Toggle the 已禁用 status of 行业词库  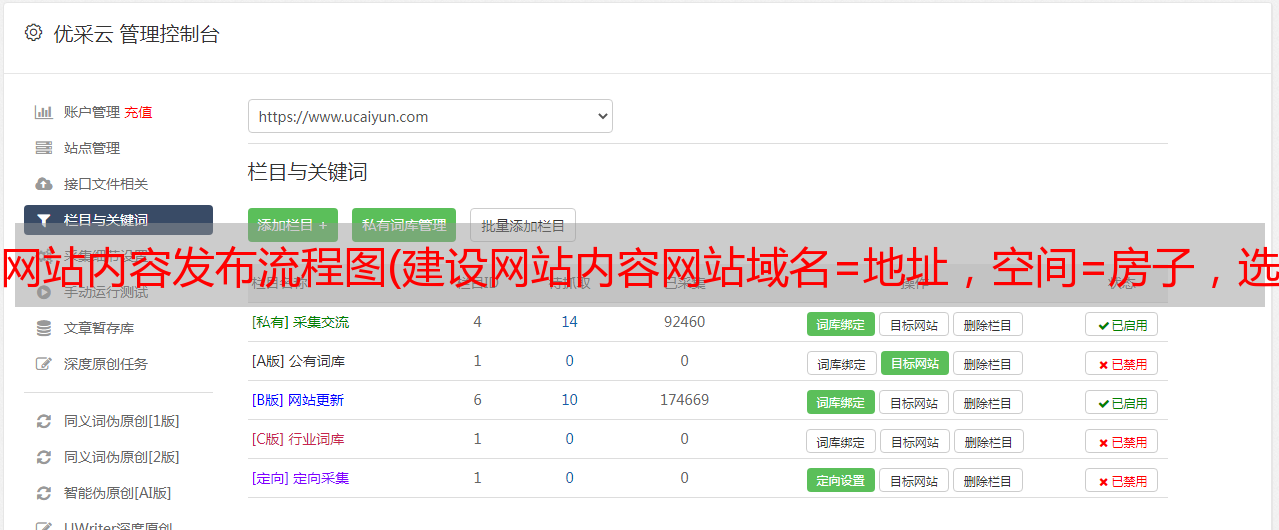click(1122, 441)
